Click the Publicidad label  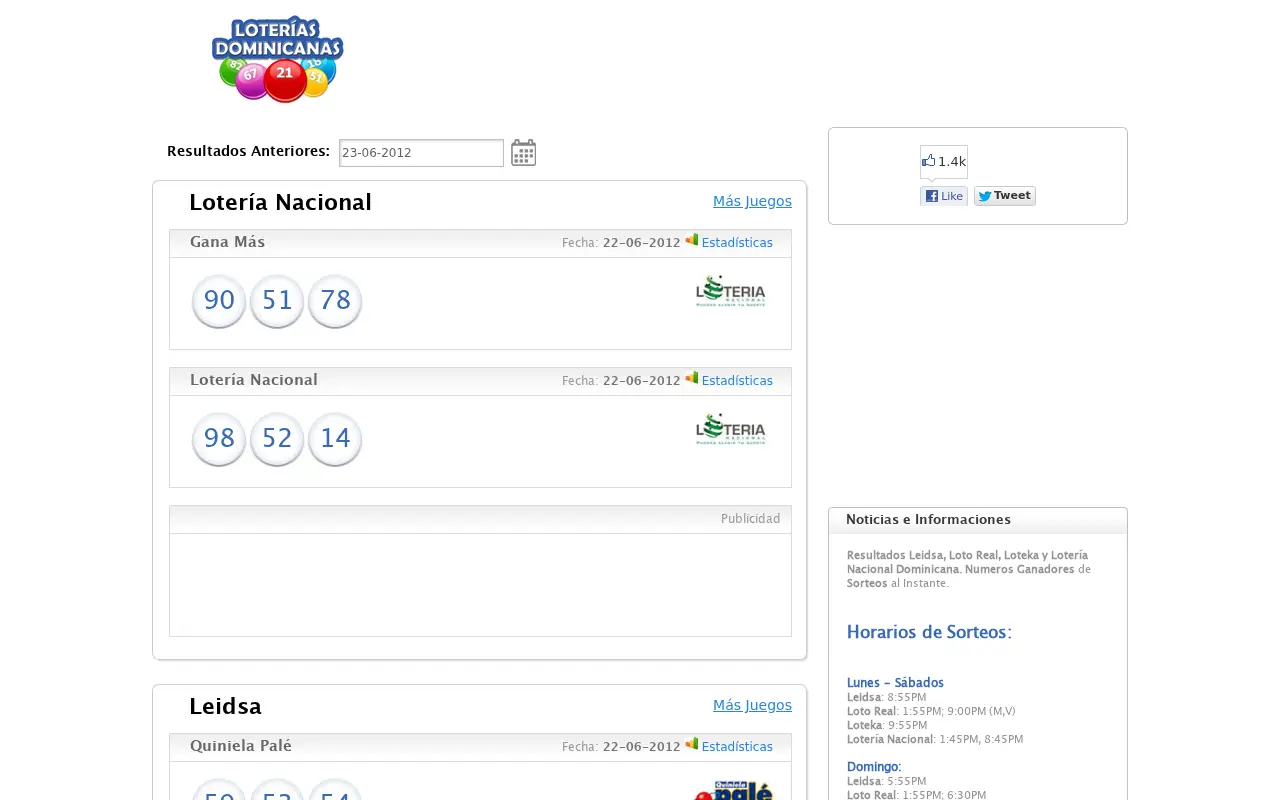(750, 519)
